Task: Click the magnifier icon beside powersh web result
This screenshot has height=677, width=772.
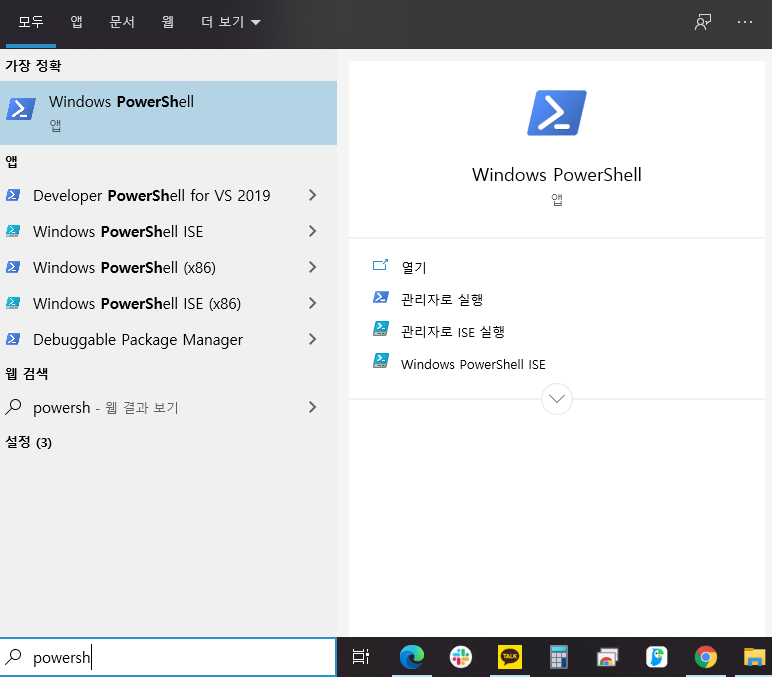Action: pyautogui.click(x=13, y=407)
